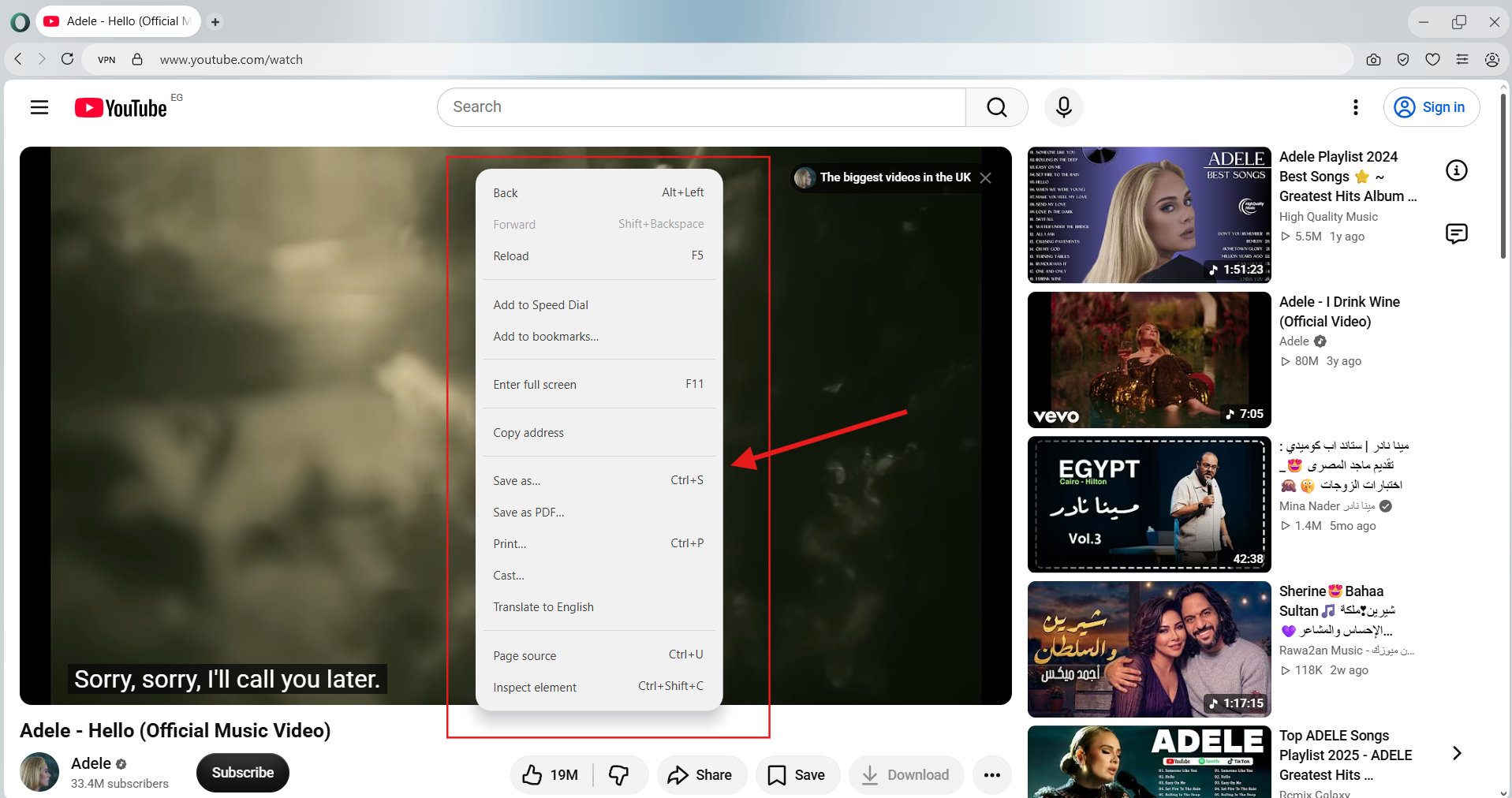Open the Opera browser menu icon

point(20,22)
